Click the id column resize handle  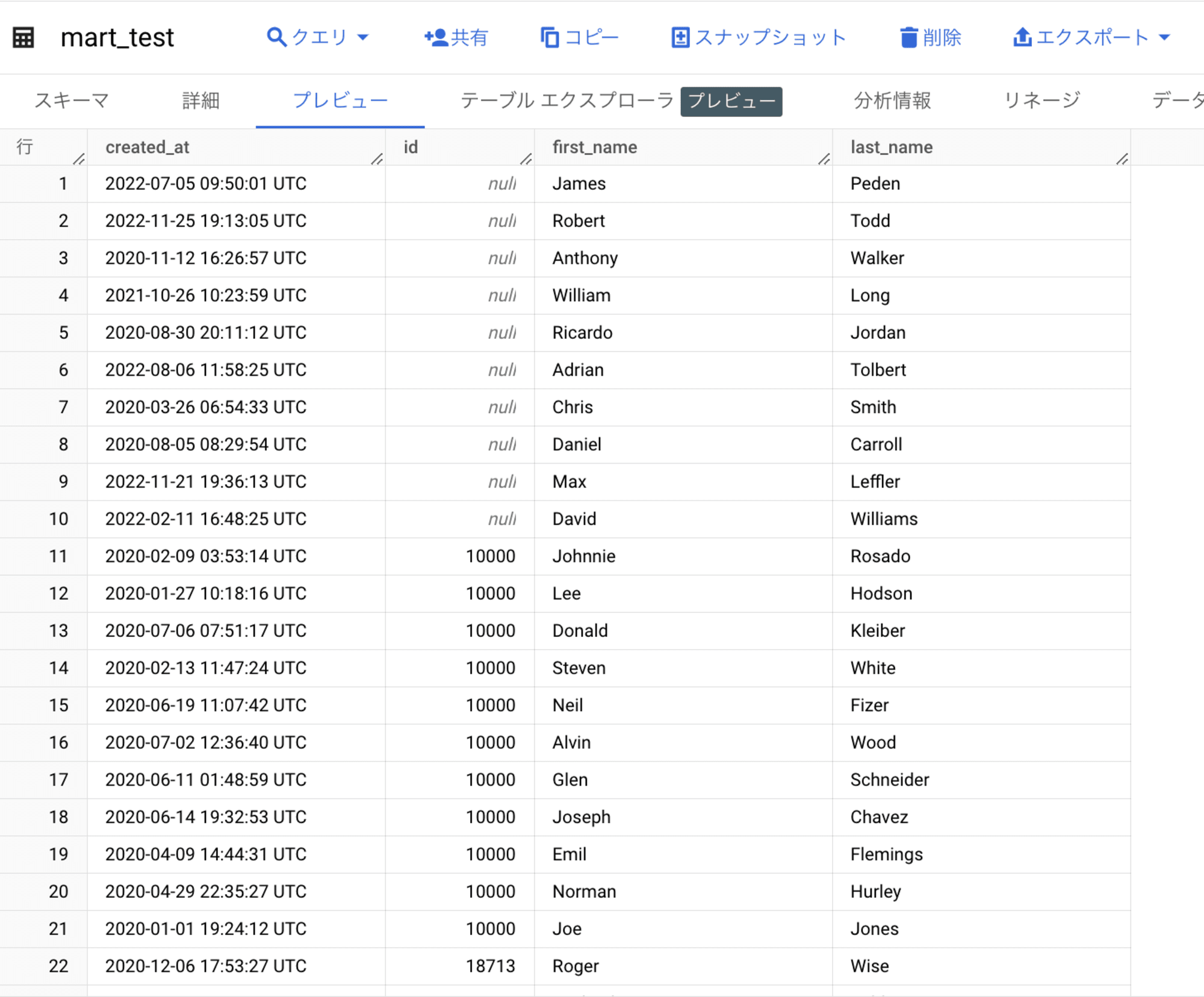click(526, 159)
